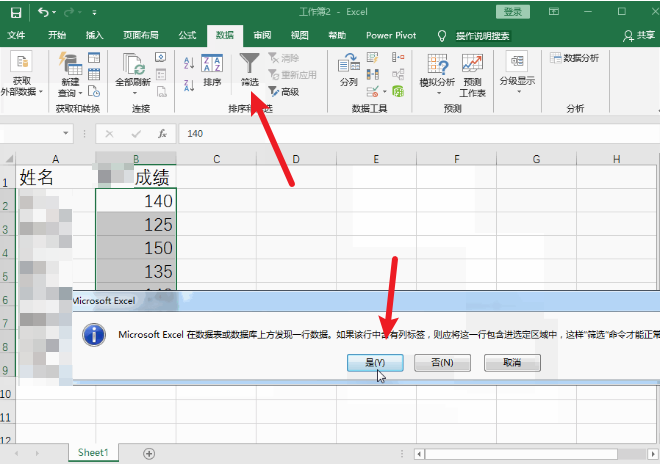The width and height of the screenshot is (661, 465).
Task: Select the Sheet1 worksheet tab
Action: (x=93, y=452)
